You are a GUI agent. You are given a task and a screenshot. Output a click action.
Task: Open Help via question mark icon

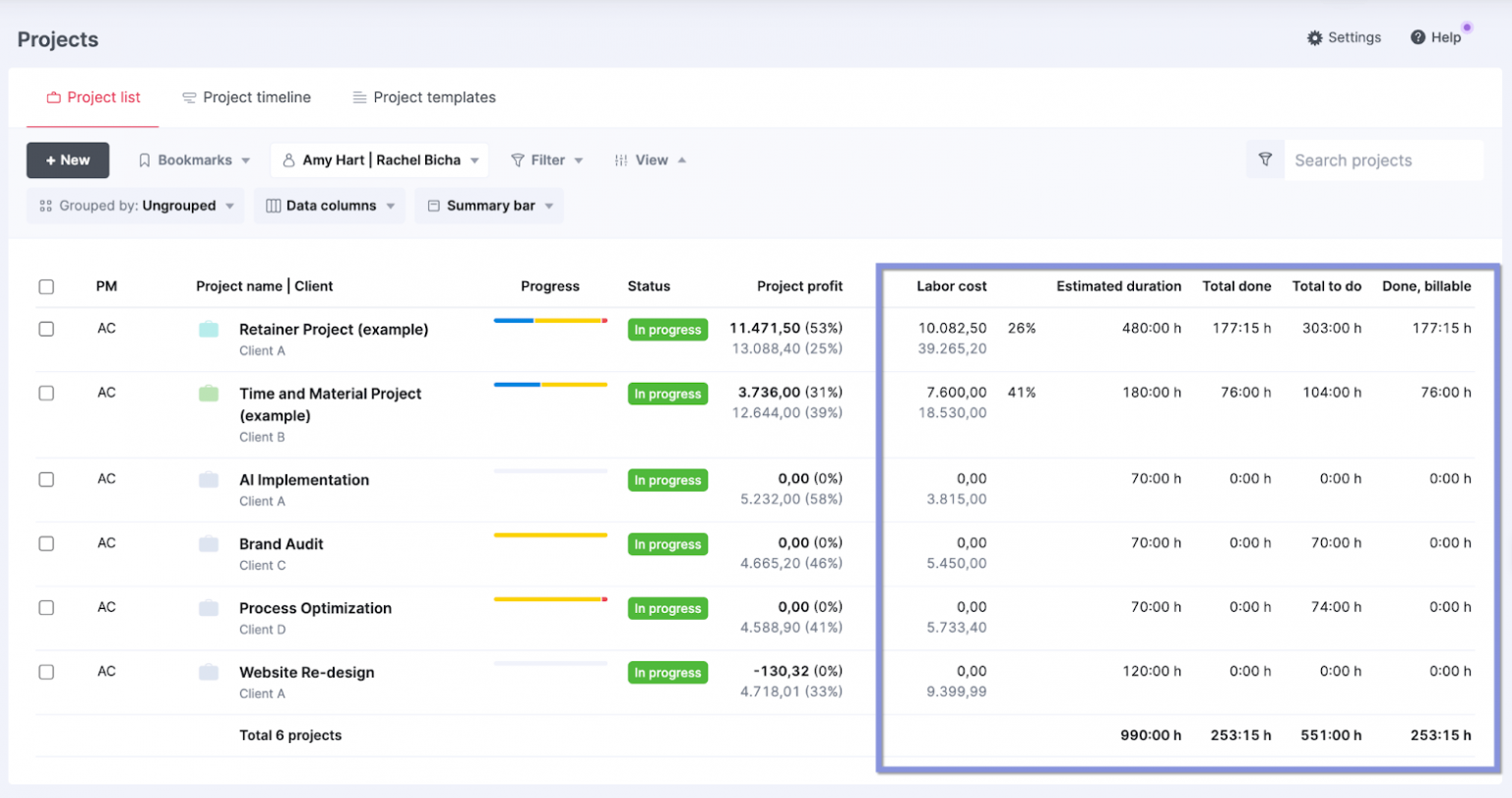1417,37
